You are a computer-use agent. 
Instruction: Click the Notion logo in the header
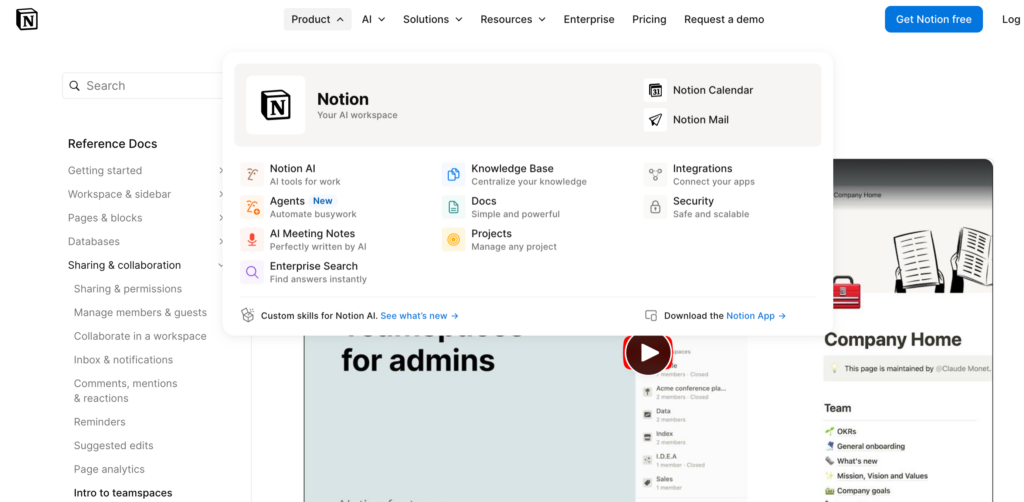27,19
